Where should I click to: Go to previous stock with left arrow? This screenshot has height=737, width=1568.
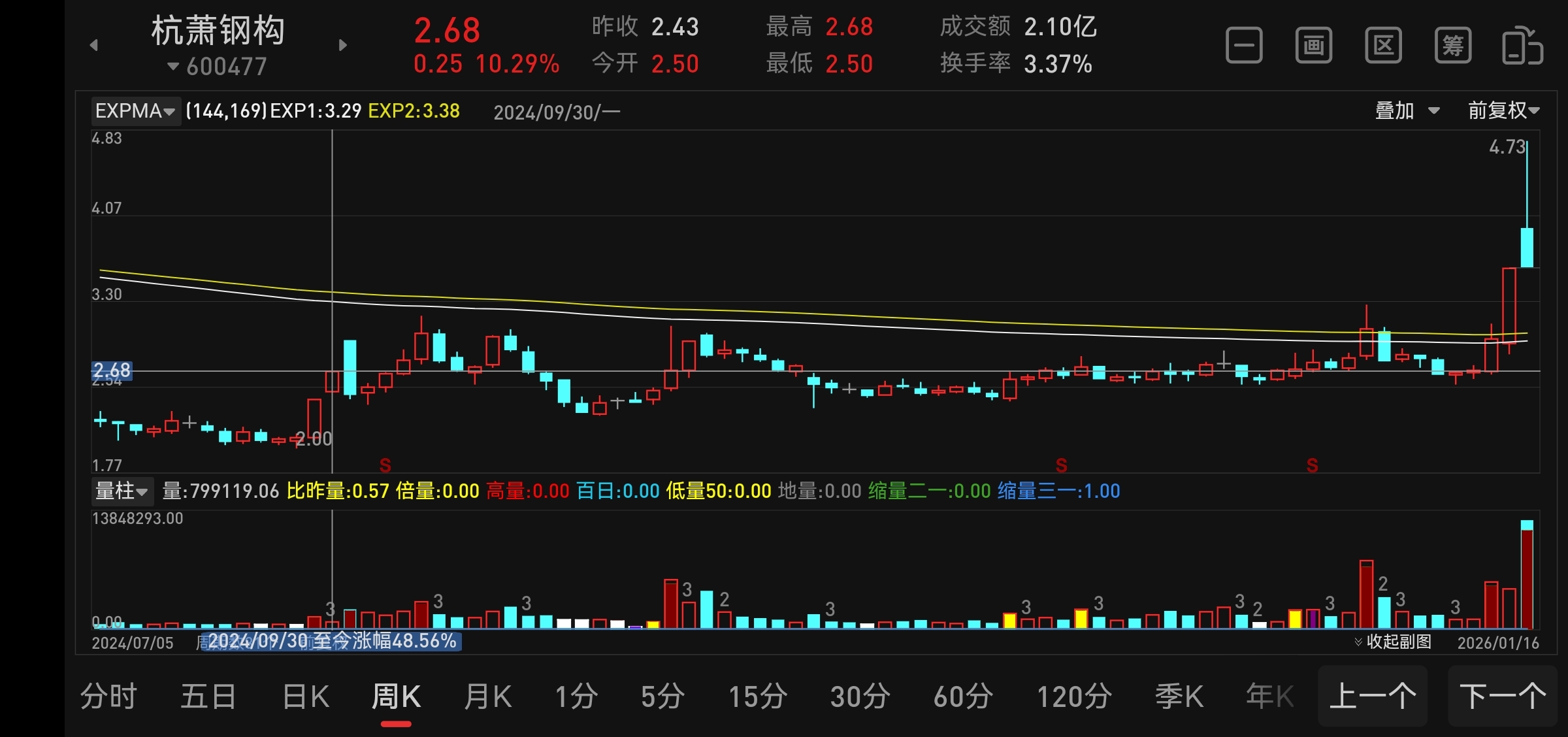94,45
